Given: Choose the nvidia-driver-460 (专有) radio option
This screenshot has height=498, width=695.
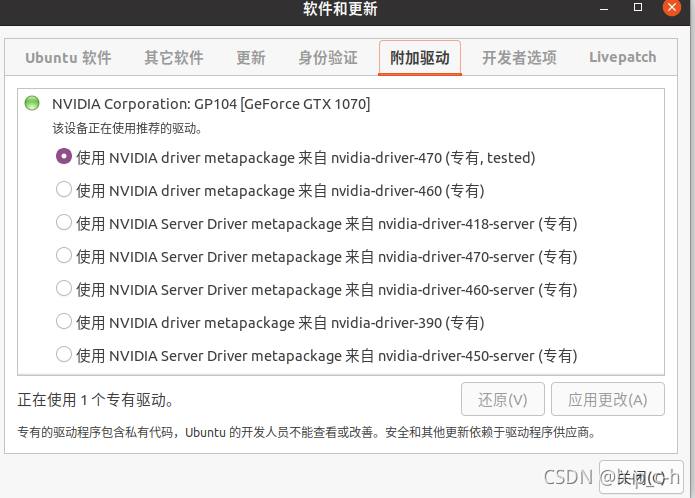Looking at the screenshot, I should (64, 189).
